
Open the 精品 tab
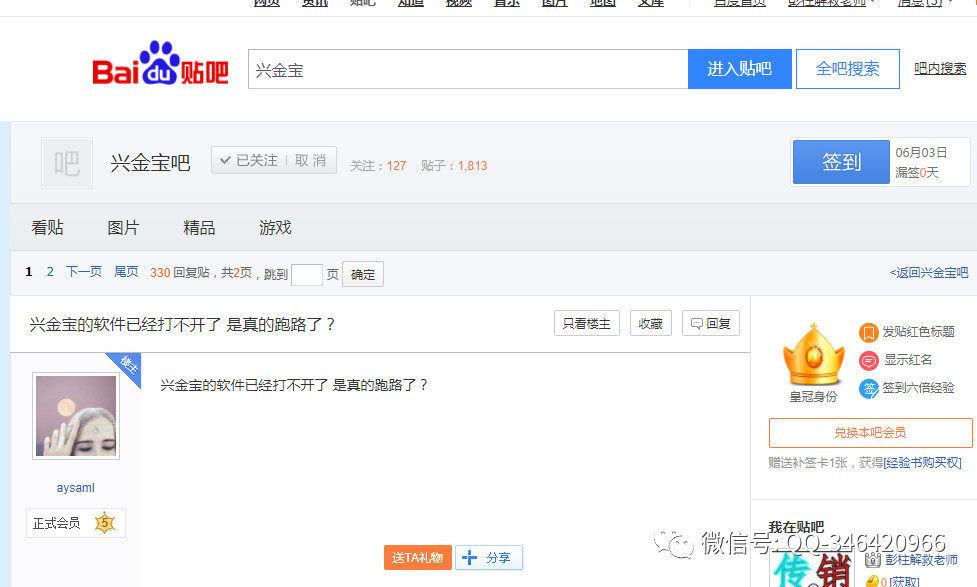coord(199,228)
